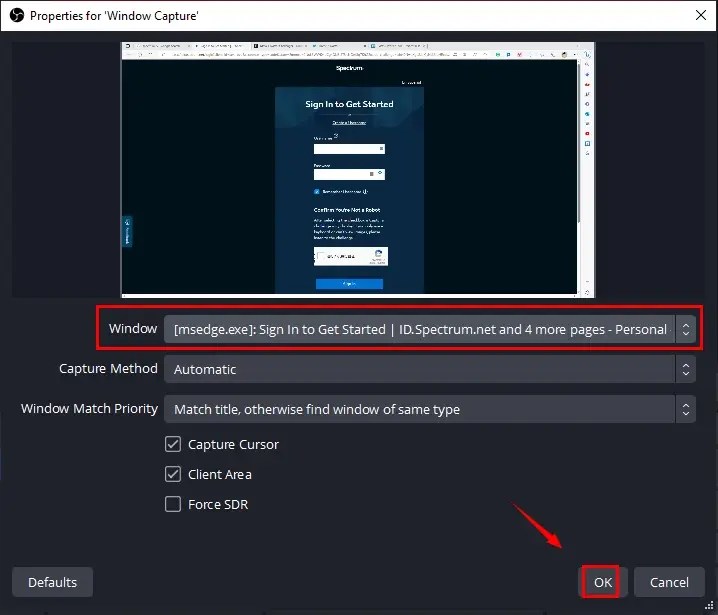Click the dialog resize grip at corner
Image resolution: width=718 pixels, height=615 pixels.
point(710,606)
